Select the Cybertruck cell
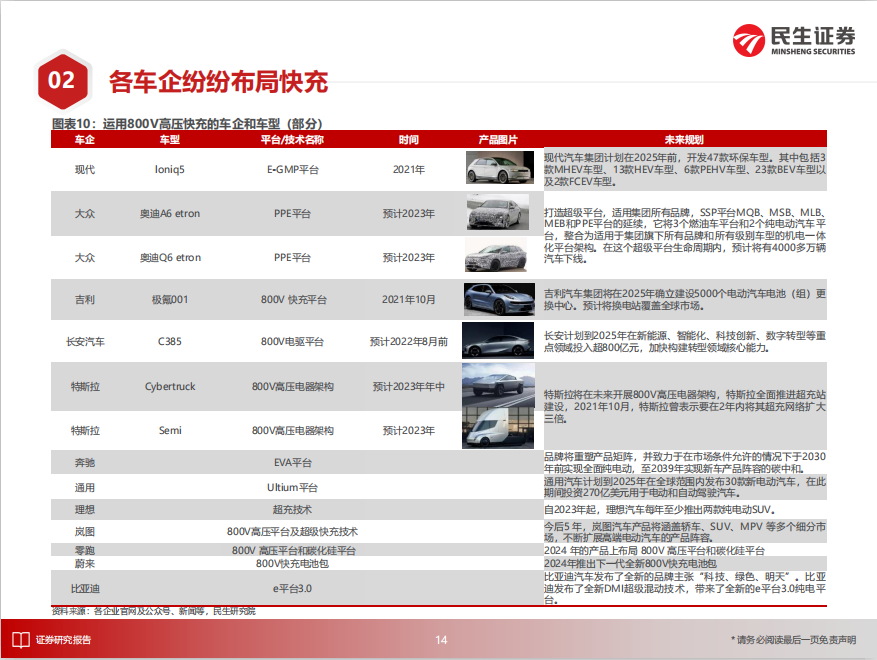This screenshot has height=660, width=877. point(170,386)
